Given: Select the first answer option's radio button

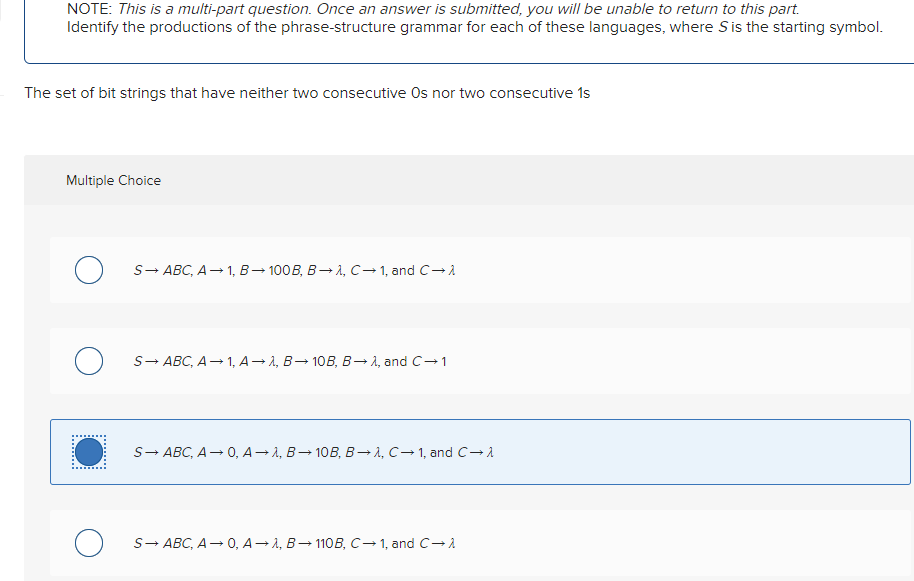Looking at the screenshot, I should (x=88, y=269).
